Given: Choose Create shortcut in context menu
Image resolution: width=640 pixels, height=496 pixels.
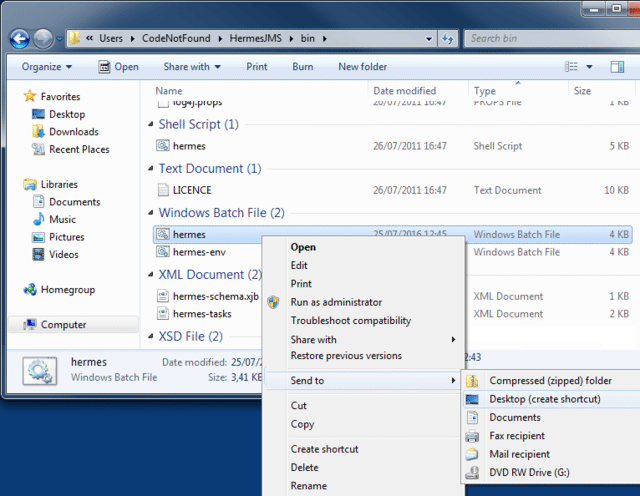Looking at the screenshot, I should pos(324,449).
